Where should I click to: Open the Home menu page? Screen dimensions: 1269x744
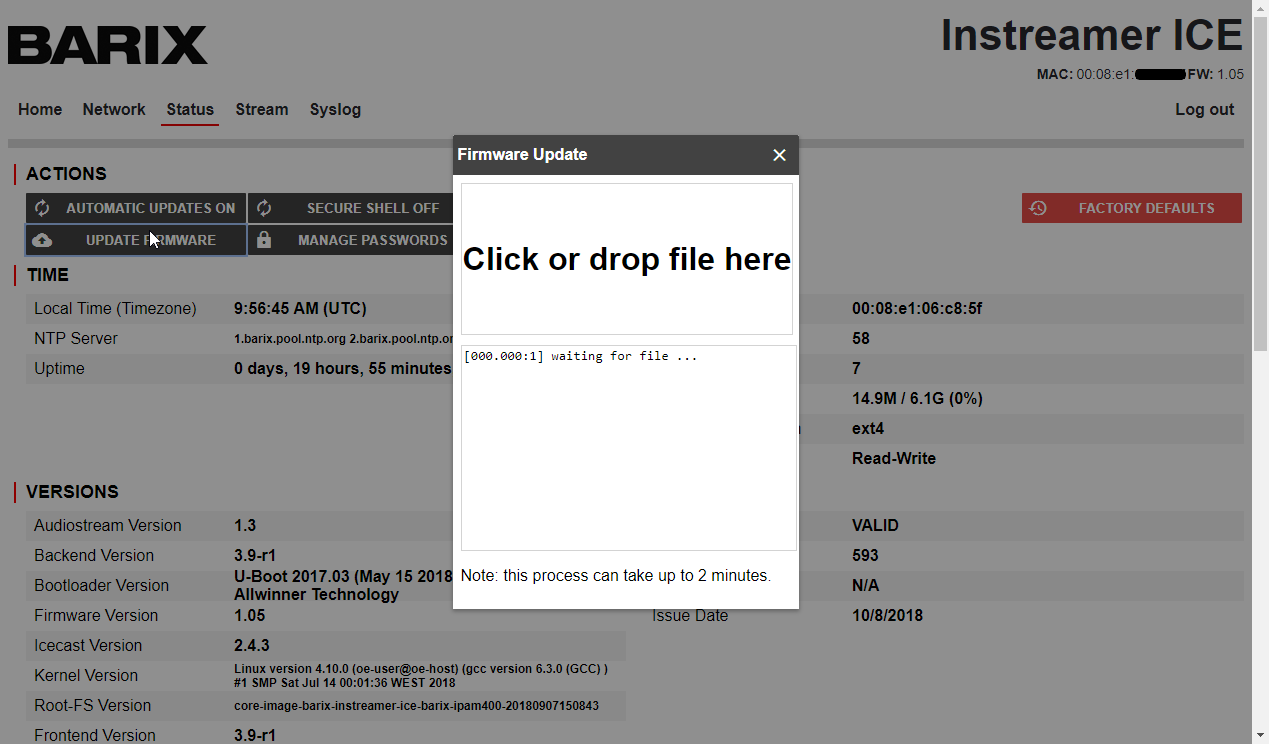40,110
